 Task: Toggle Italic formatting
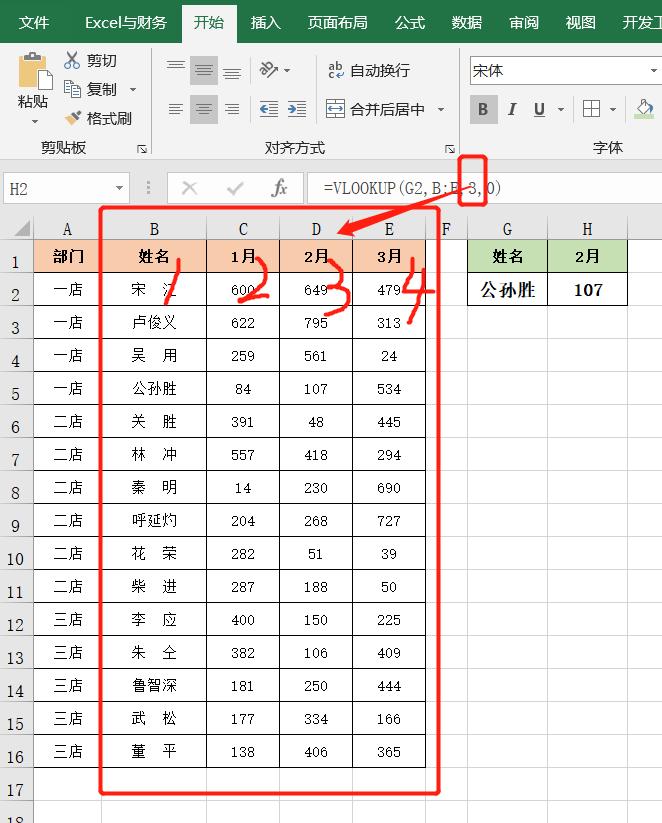(512, 109)
